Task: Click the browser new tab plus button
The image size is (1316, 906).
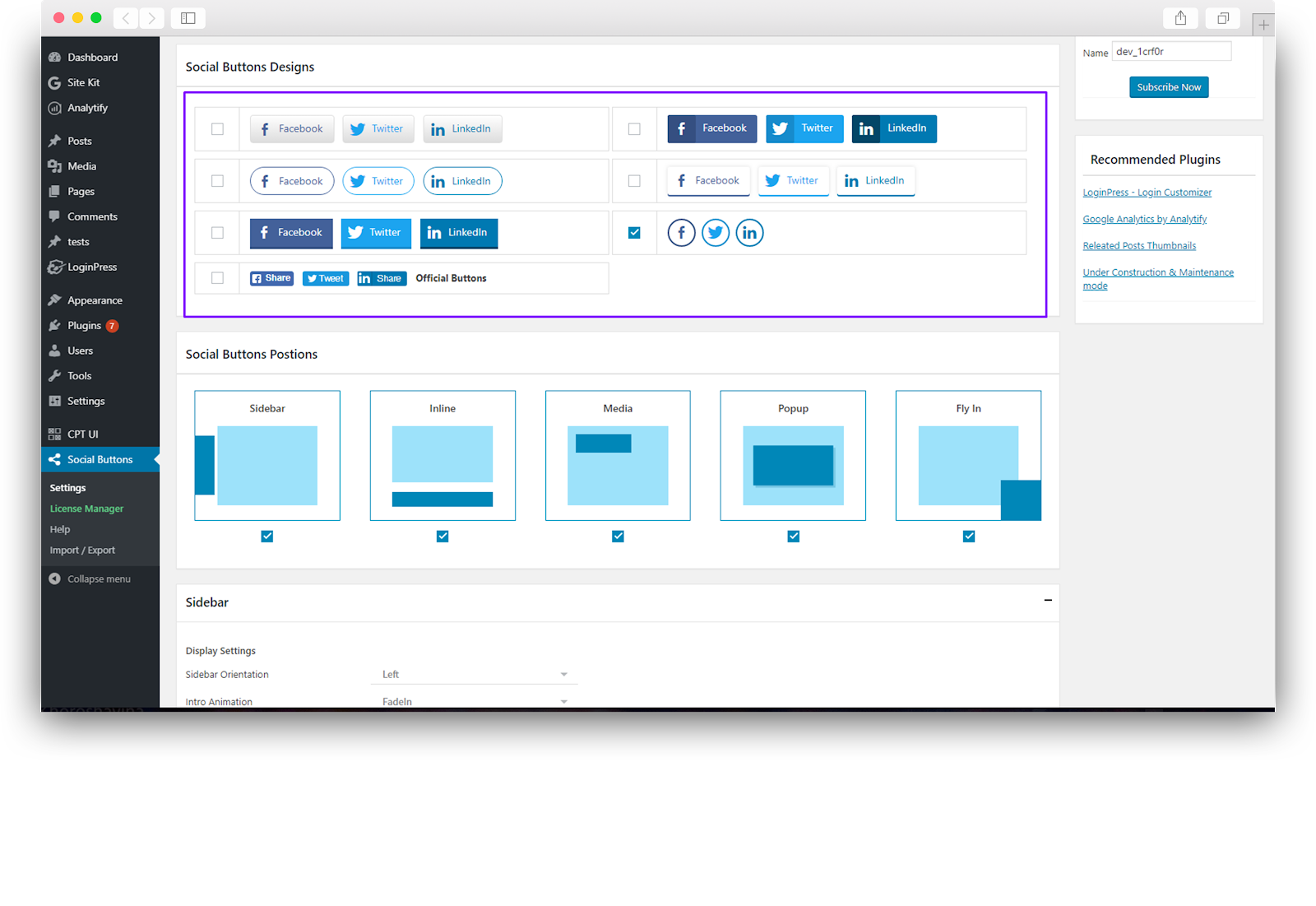Action: (1263, 25)
